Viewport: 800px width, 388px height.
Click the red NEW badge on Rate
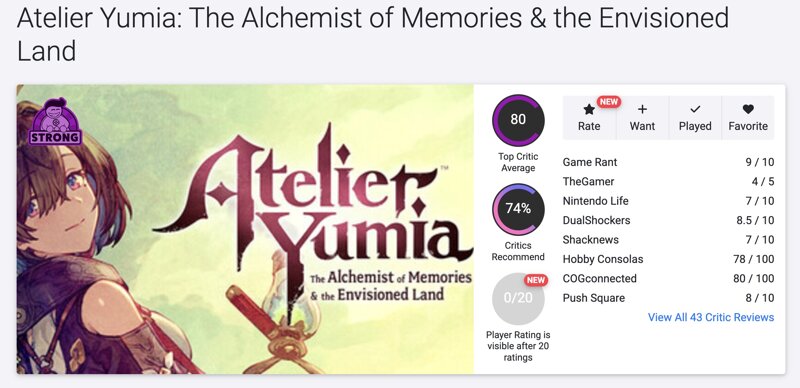(x=608, y=102)
